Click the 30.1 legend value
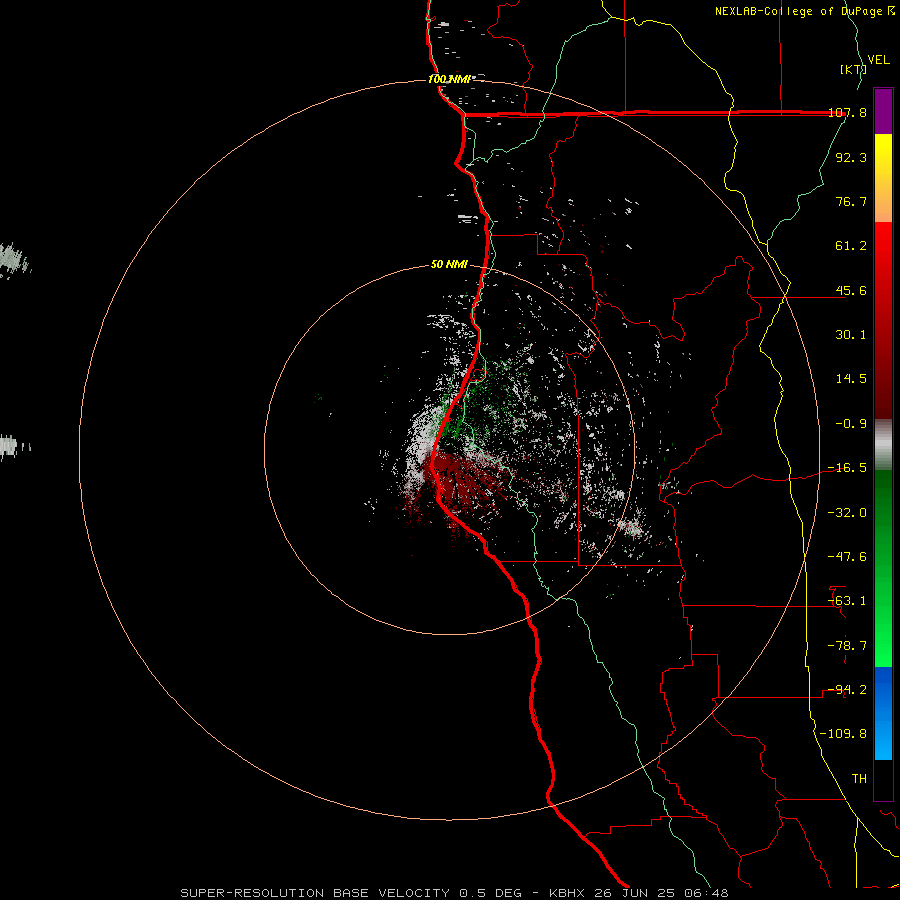Image resolution: width=900 pixels, height=900 pixels. tap(851, 335)
